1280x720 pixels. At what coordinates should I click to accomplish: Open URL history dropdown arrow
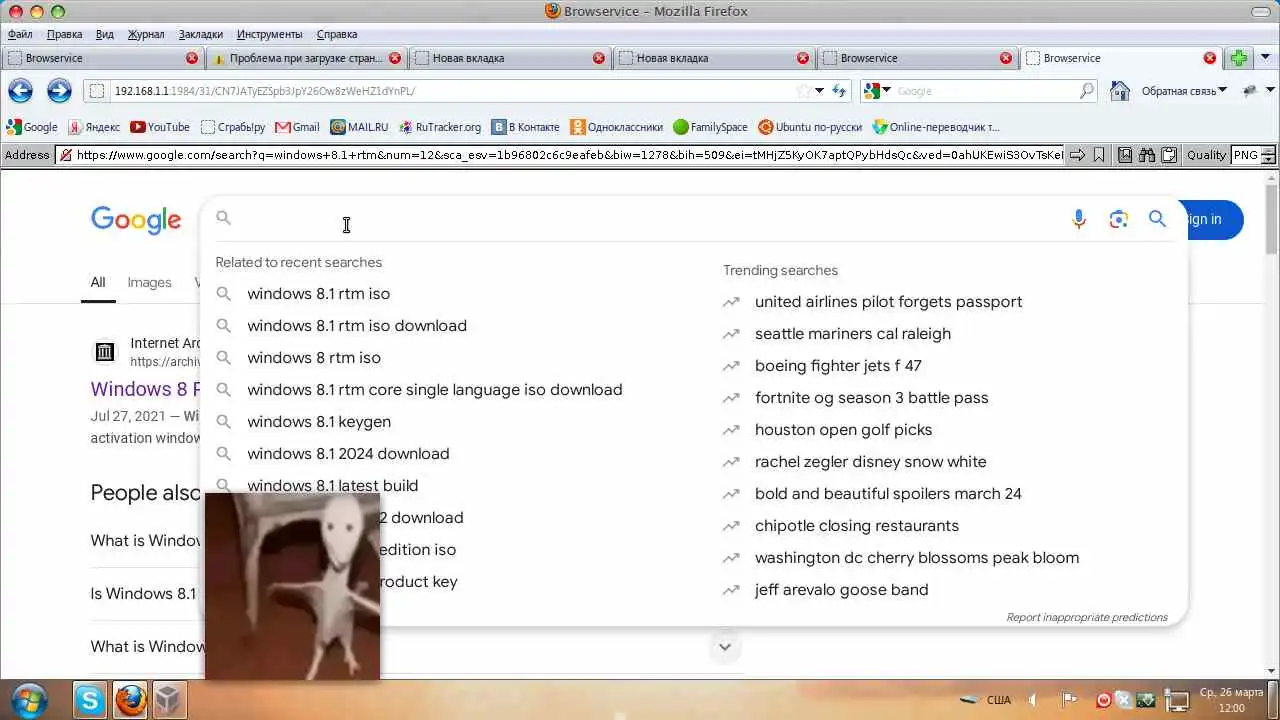click(x=820, y=91)
